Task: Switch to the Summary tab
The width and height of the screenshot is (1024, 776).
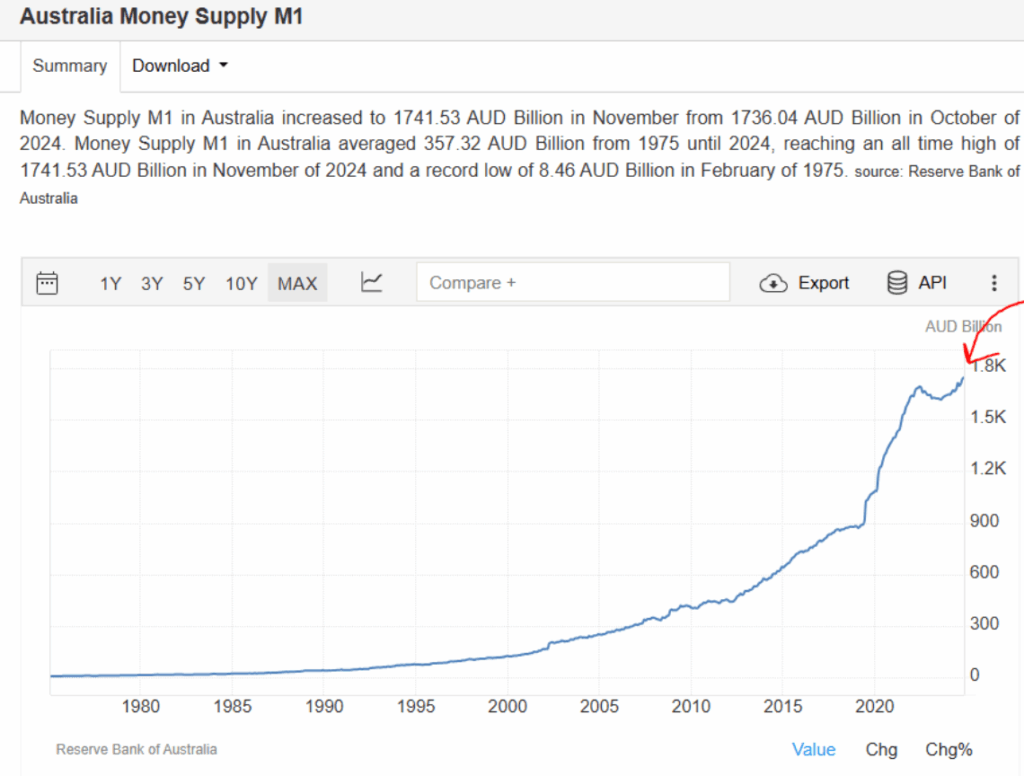Action: click(69, 66)
